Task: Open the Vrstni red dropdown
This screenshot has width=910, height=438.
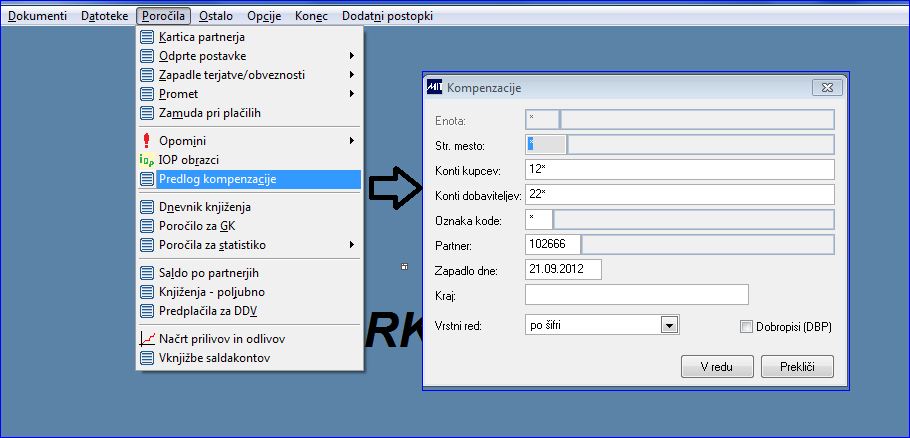Action: pyautogui.click(x=670, y=325)
